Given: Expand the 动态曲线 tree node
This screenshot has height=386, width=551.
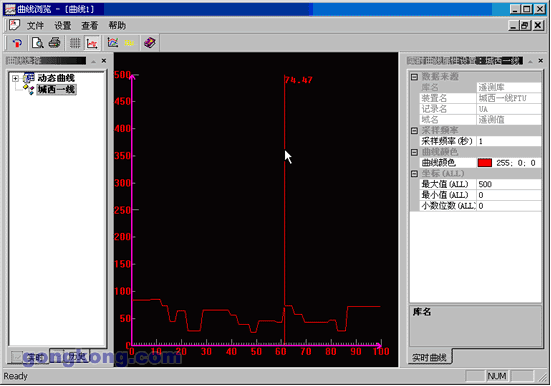Looking at the screenshot, I should click(15, 78).
